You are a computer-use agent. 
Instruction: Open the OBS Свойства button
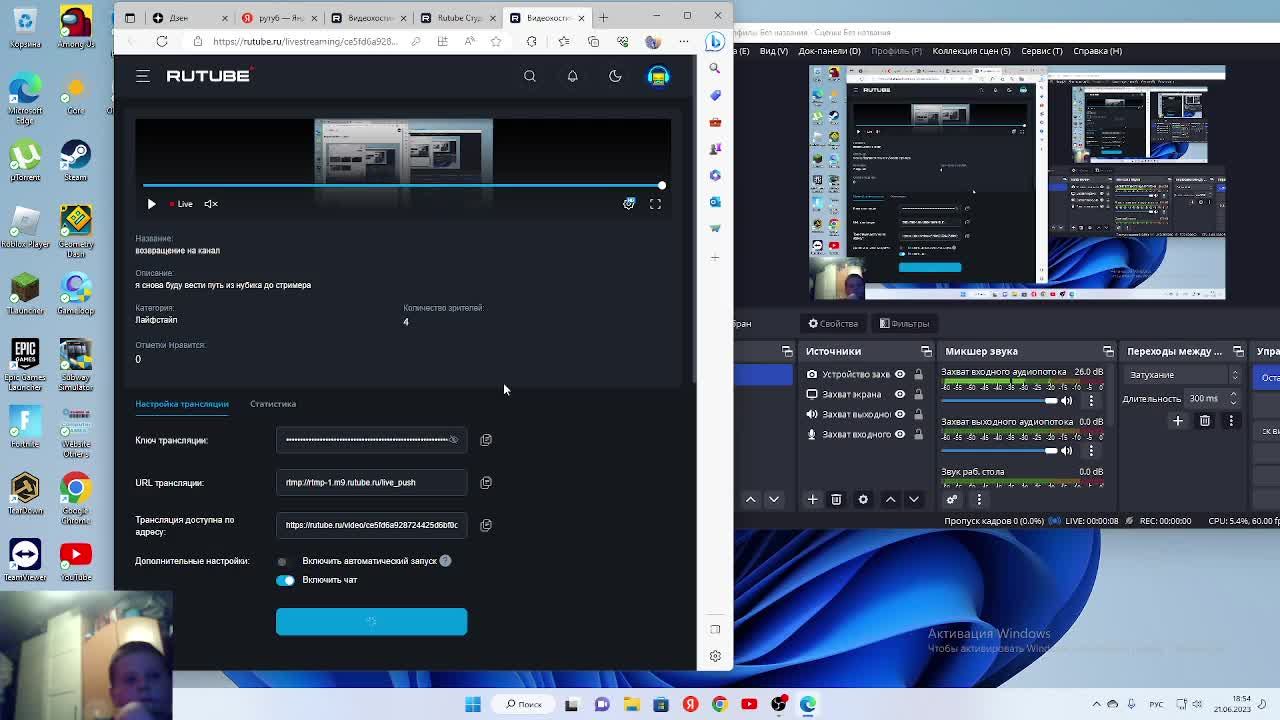pos(833,323)
